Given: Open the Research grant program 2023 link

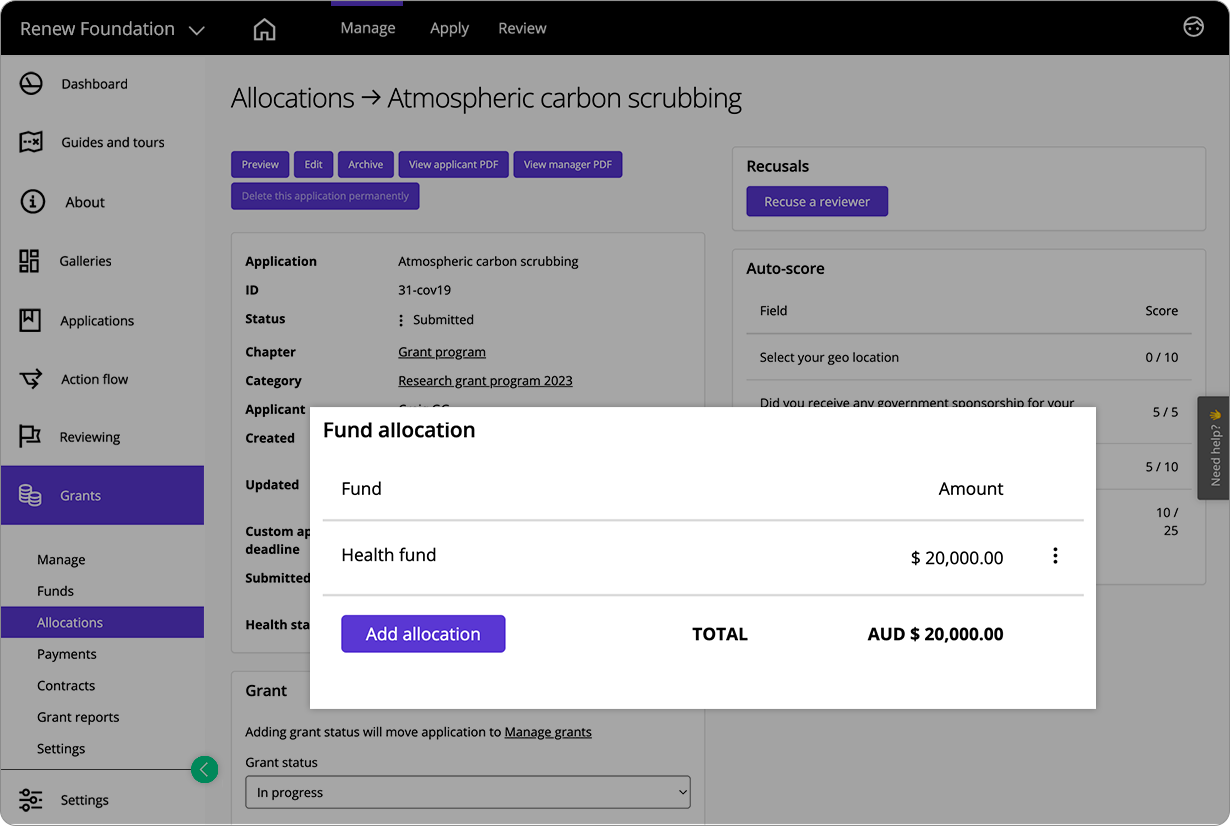Looking at the screenshot, I should [485, 381].
